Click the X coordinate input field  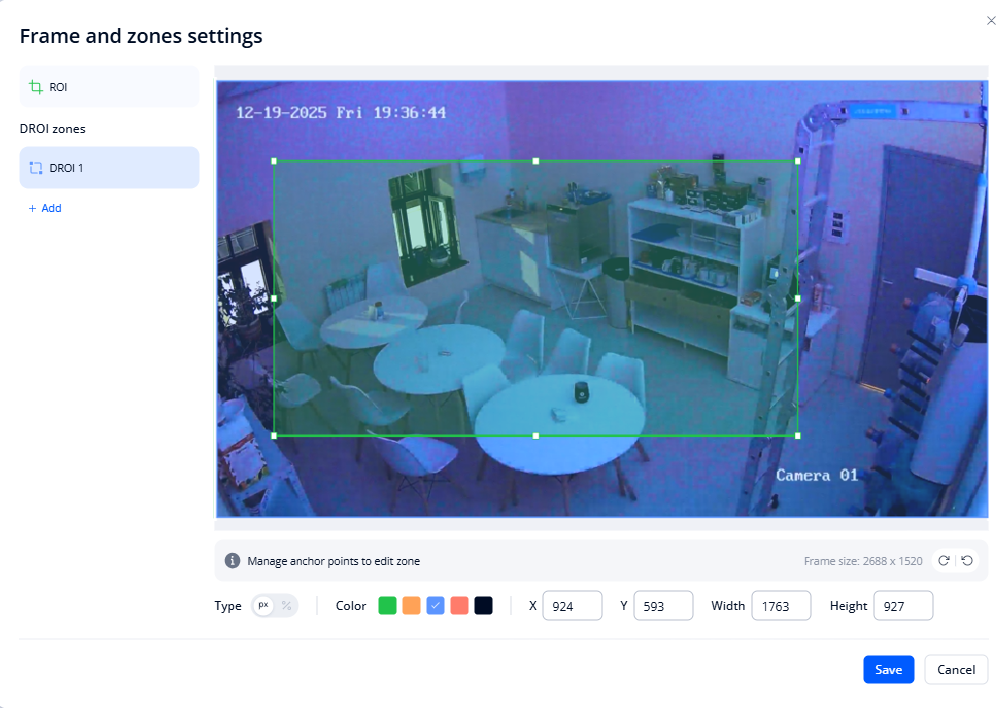point(572,605)
